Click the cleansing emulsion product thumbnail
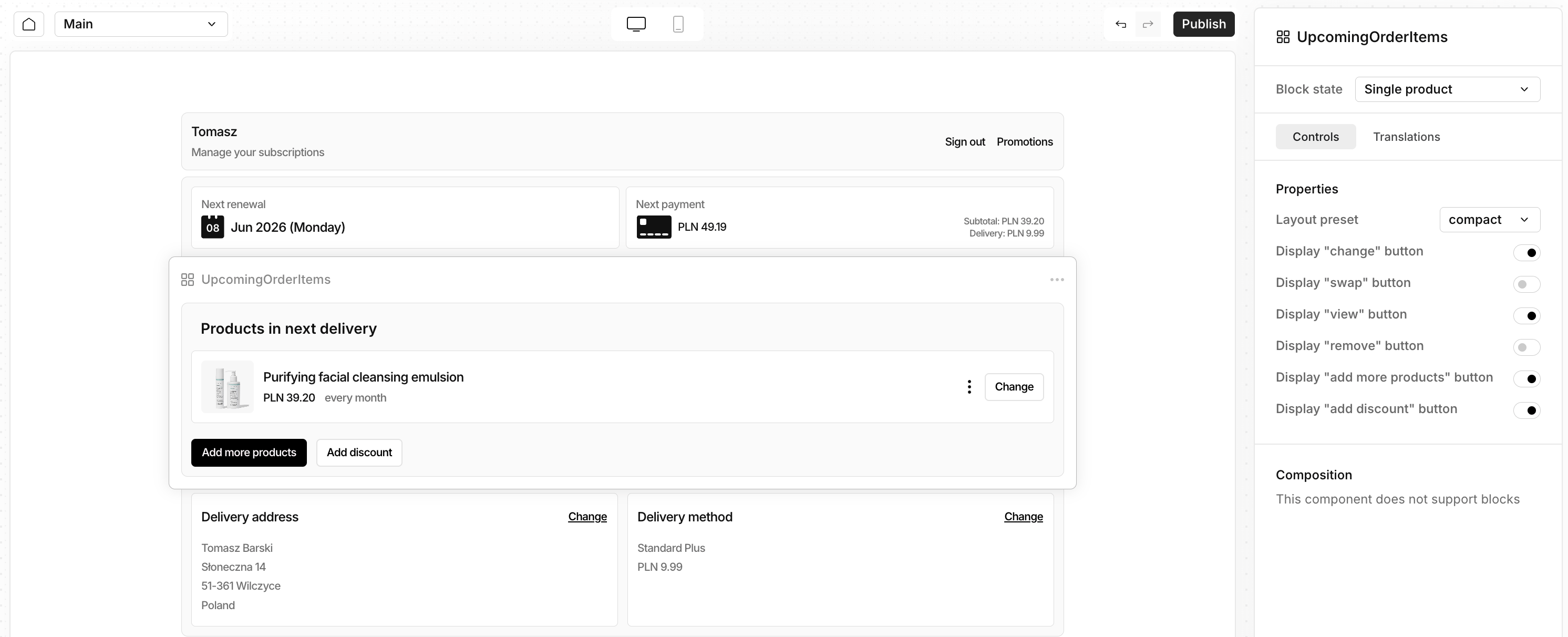 [x=228, y=387]
